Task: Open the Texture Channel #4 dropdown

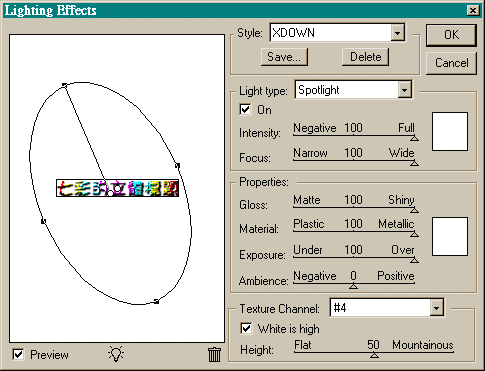Action: (436, 308)
